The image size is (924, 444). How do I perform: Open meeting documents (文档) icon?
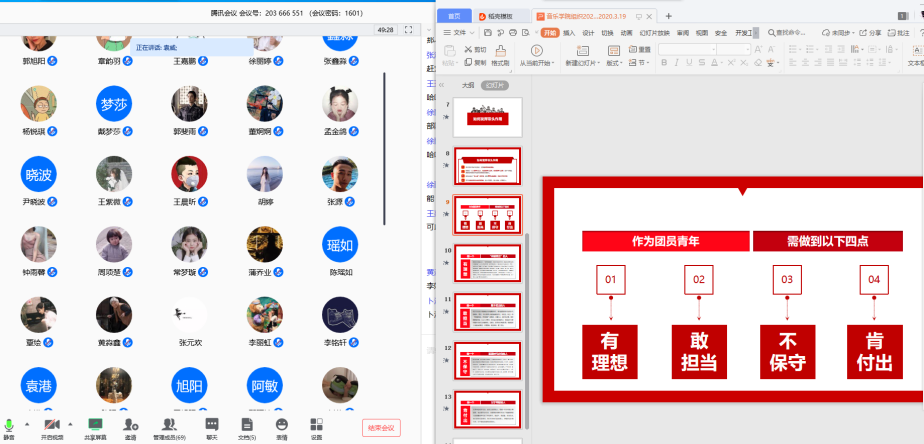[246, 425]
